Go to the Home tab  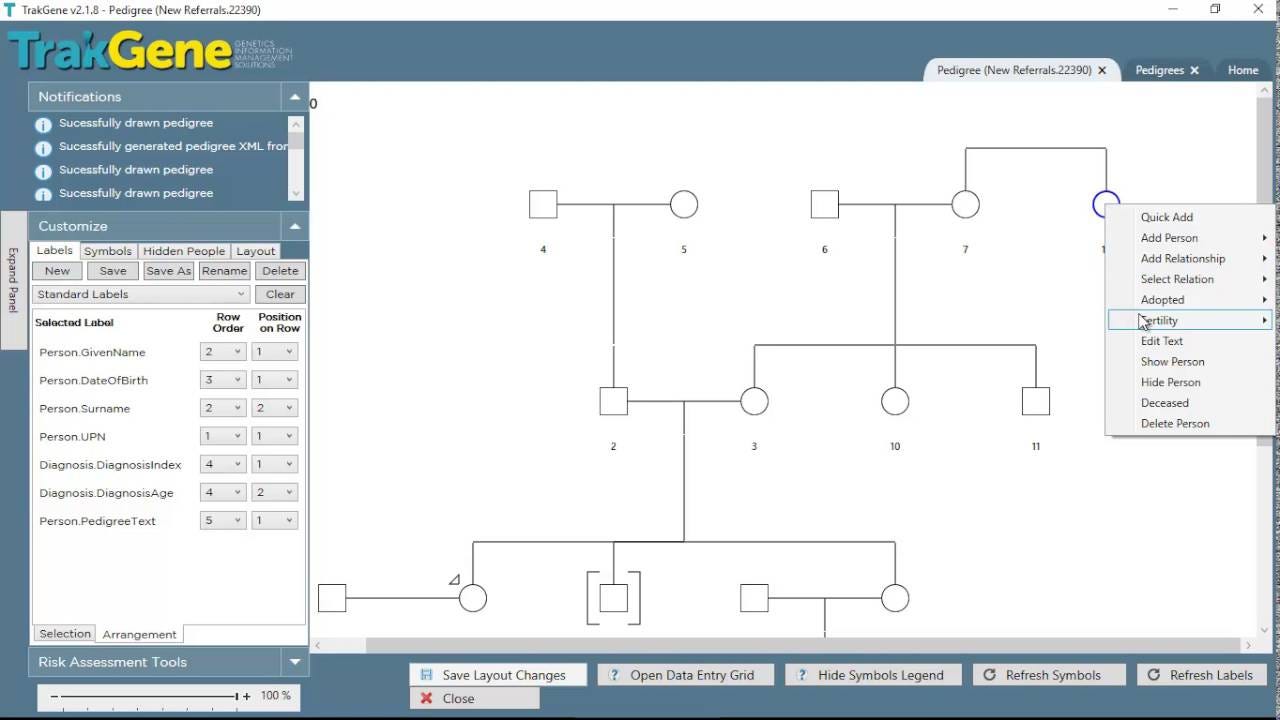(x=1243, y=70)
